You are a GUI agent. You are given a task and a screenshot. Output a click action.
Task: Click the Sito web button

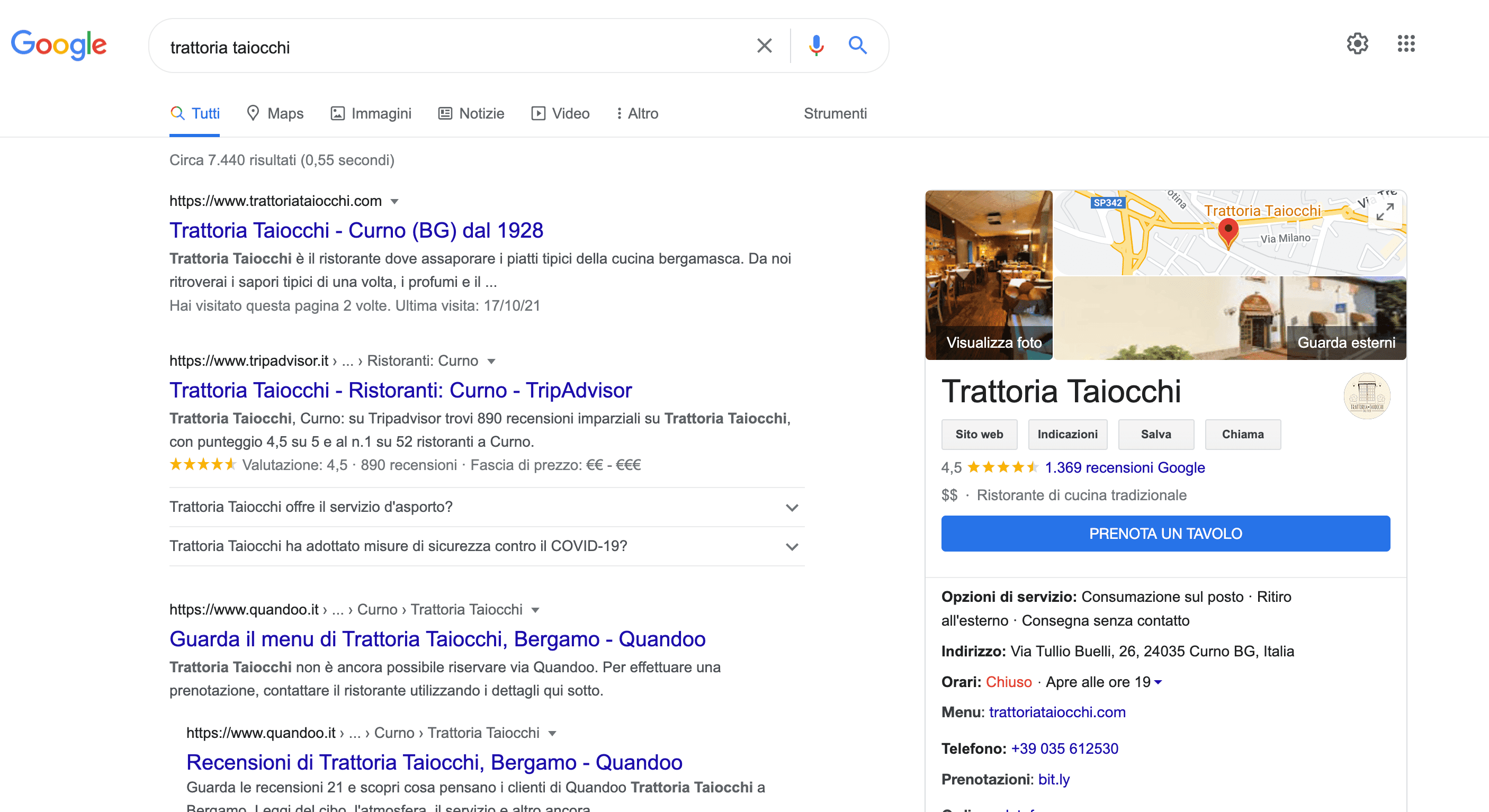click(x=979, y=435)
